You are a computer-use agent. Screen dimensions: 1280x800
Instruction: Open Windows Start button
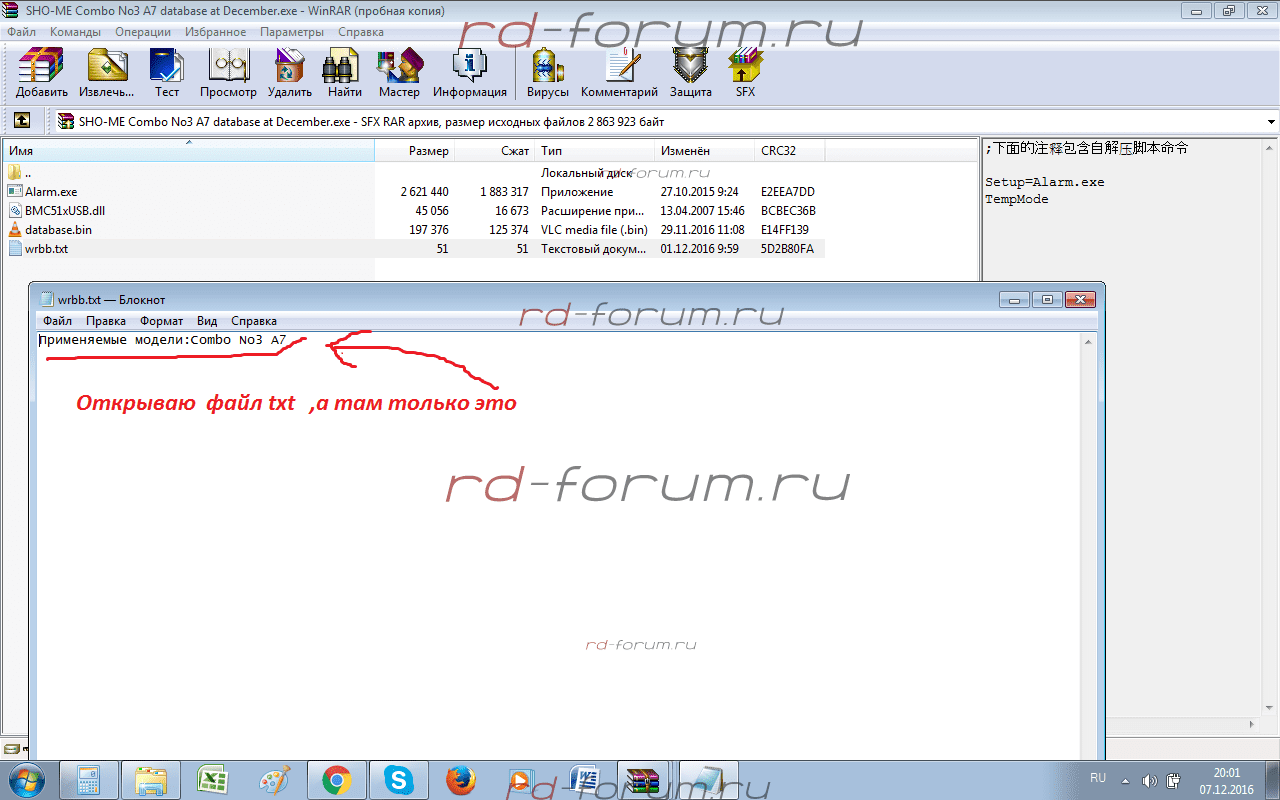[25, 779]
